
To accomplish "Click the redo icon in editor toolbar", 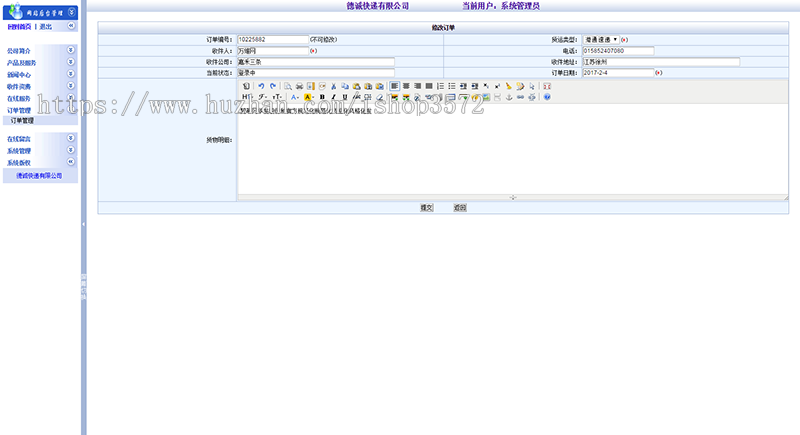I will point(273,86).
